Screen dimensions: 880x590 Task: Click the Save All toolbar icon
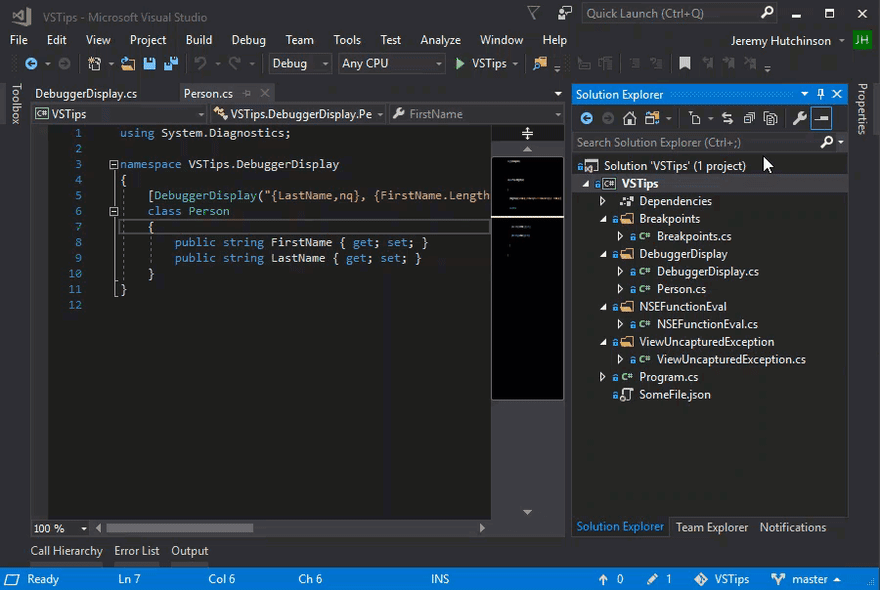coord(170,64)
